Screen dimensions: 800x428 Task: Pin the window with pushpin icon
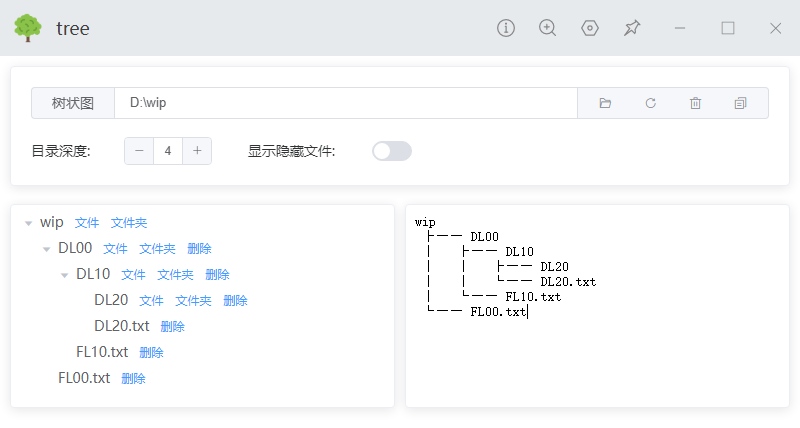tap(632, 28)
